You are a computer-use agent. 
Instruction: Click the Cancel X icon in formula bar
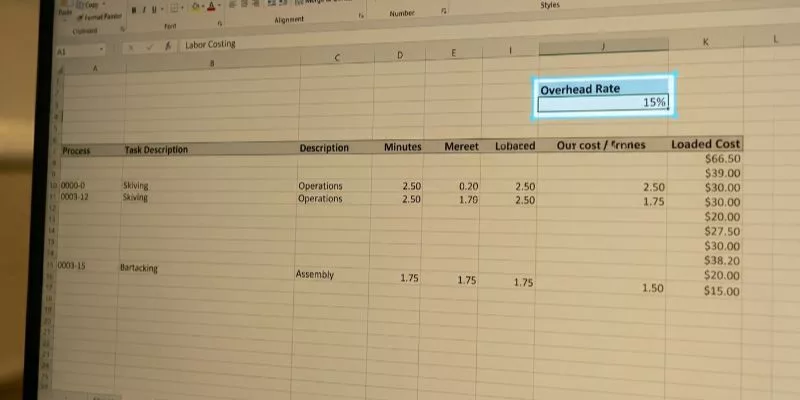131,48
